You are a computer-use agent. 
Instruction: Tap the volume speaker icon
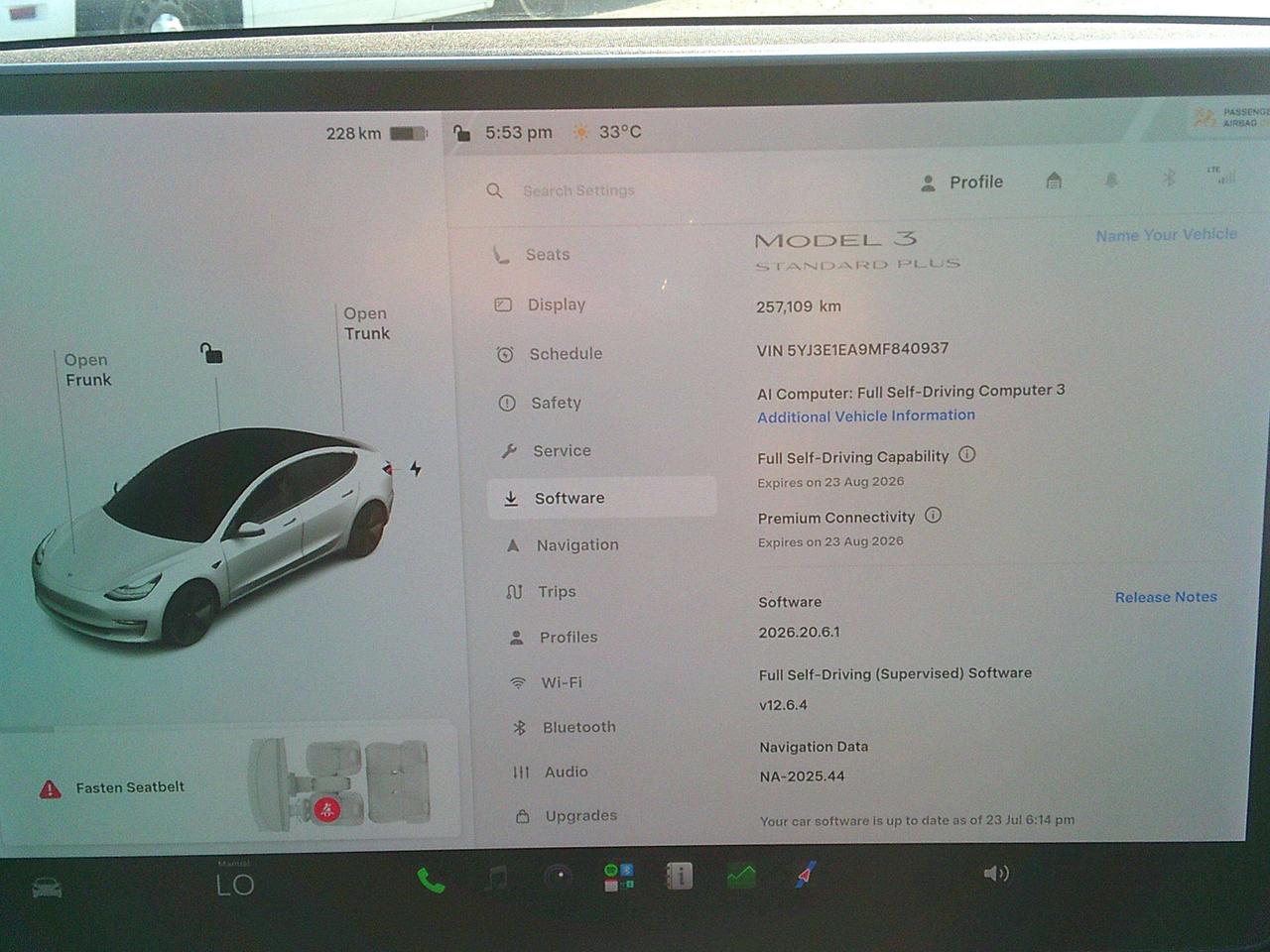coord(996,873)
